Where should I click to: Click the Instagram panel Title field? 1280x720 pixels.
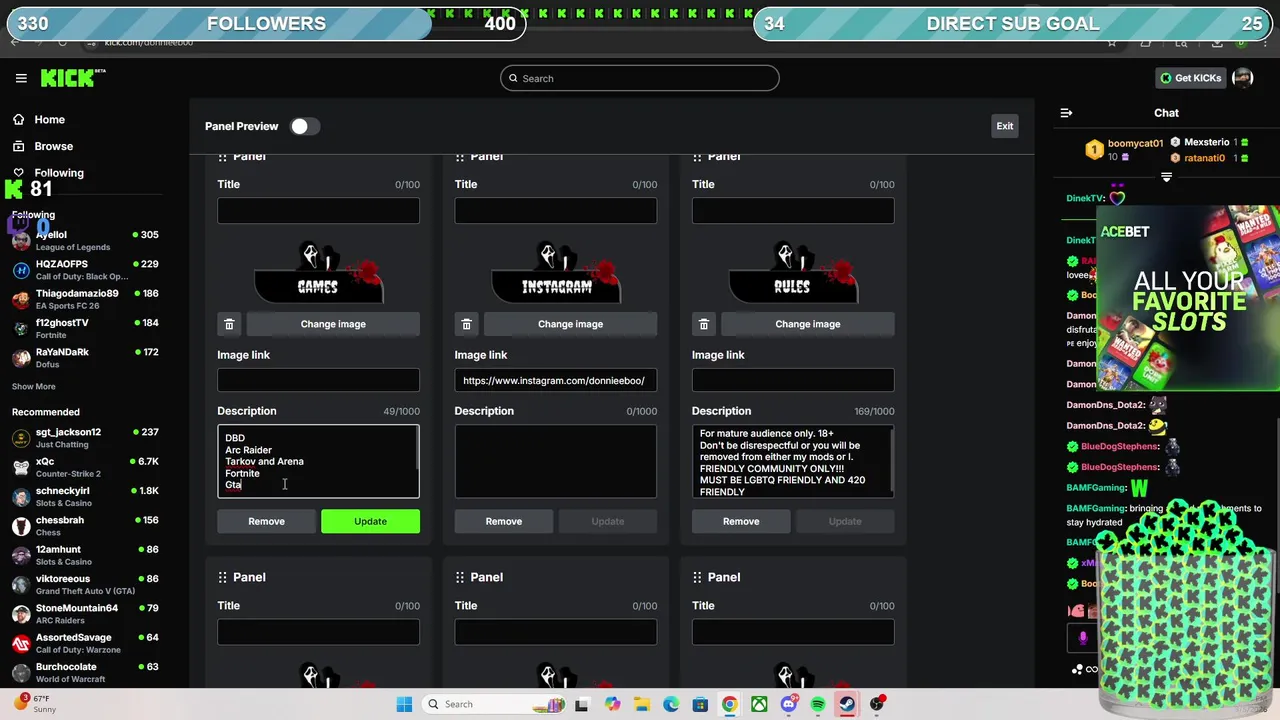(555, 211)
